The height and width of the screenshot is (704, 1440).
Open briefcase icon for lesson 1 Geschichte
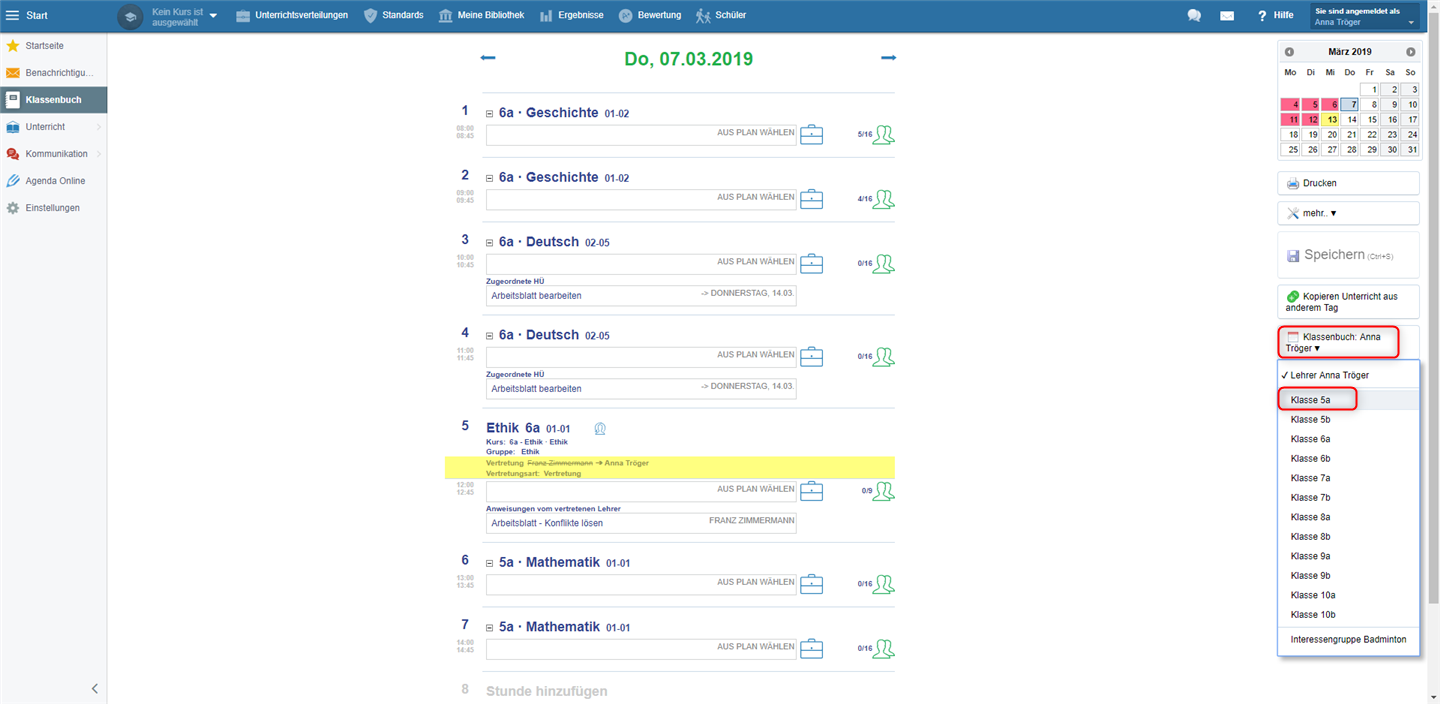tap(812, 135)
